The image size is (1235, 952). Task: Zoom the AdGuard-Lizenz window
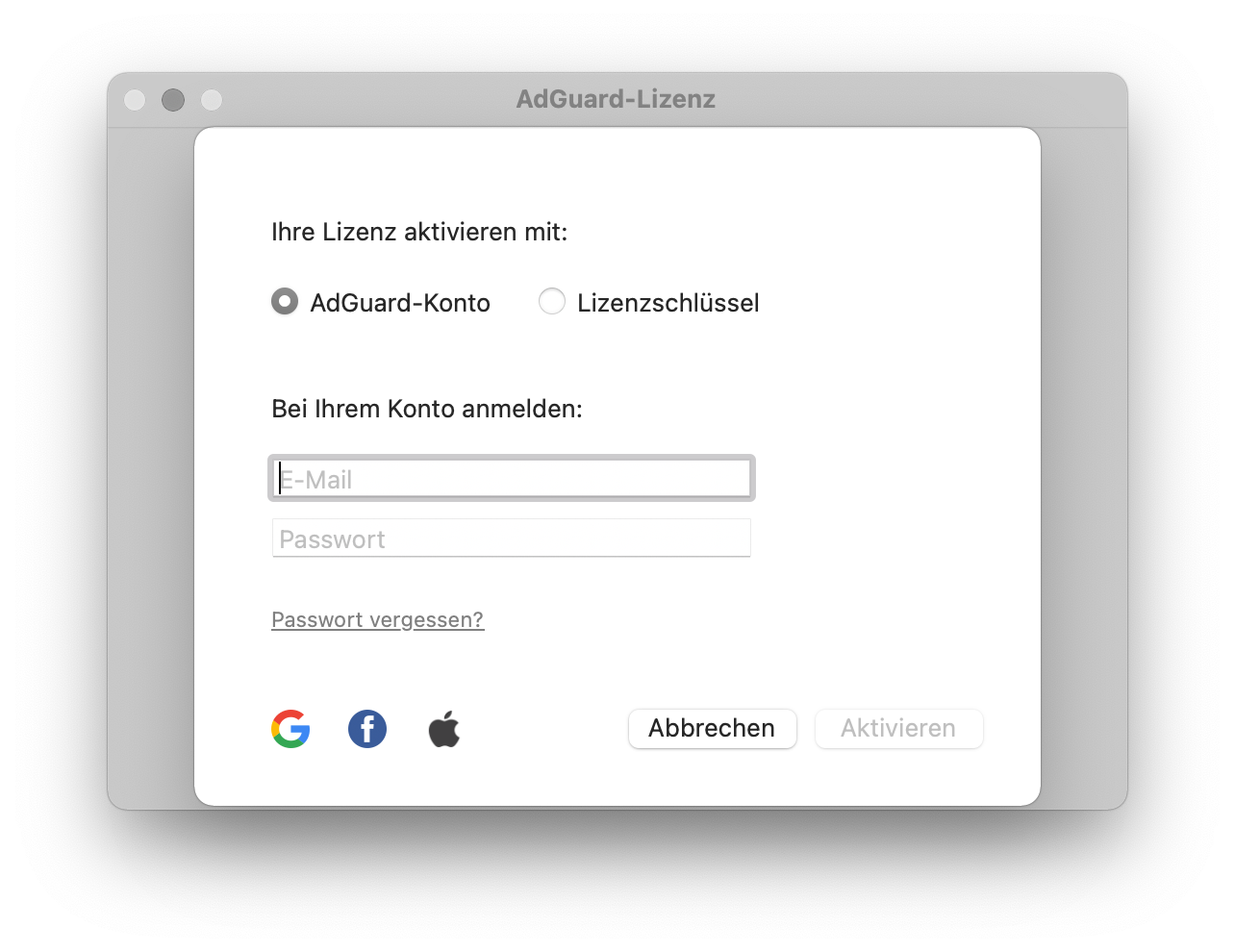coord(212,100)
